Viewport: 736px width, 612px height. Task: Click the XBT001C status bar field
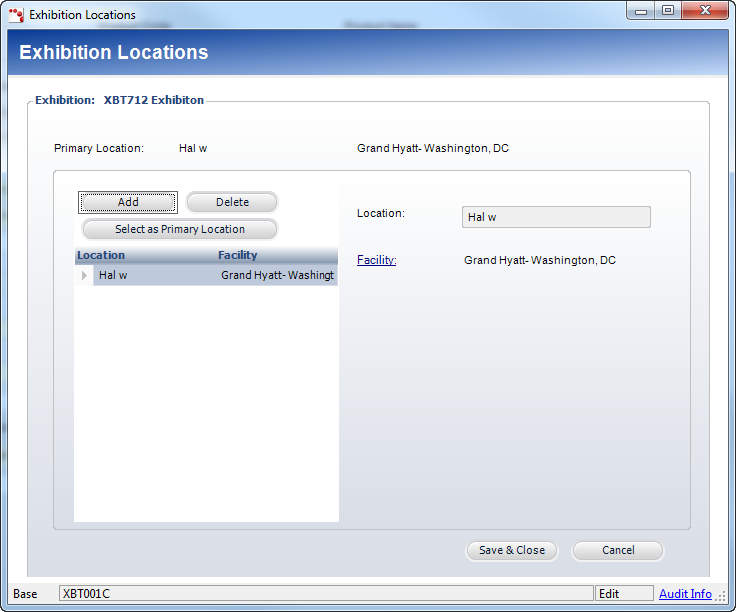[x=325, y=594]
